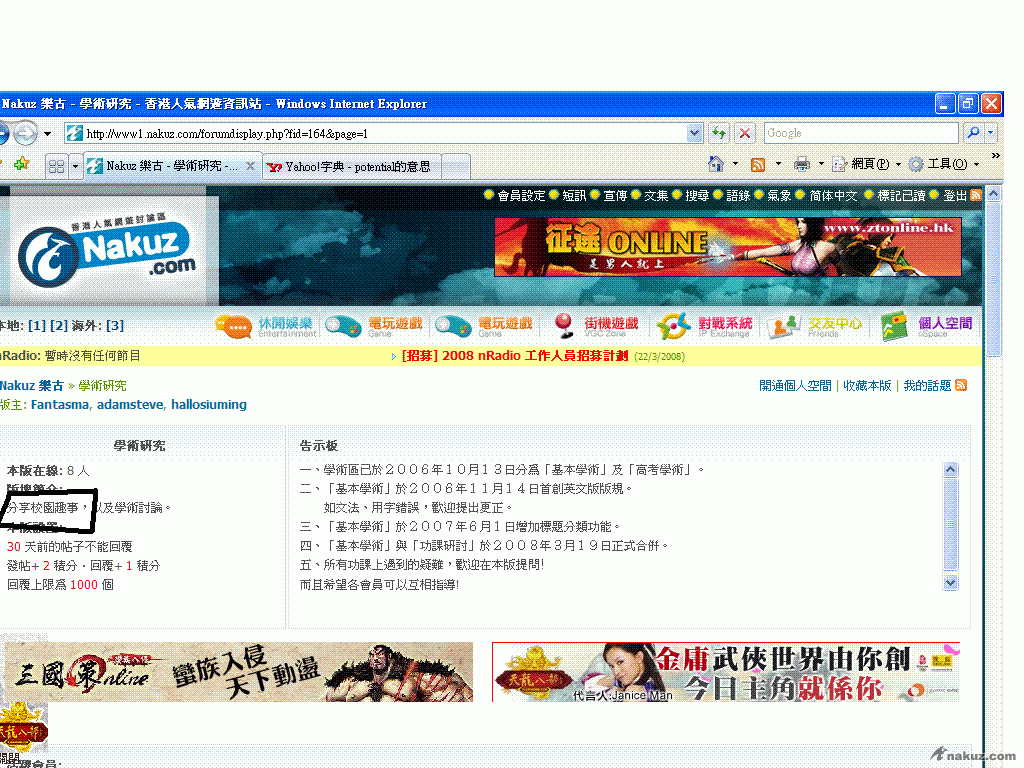
Task: Click 標記已讀 mark as read
Action: coord(901,195)
